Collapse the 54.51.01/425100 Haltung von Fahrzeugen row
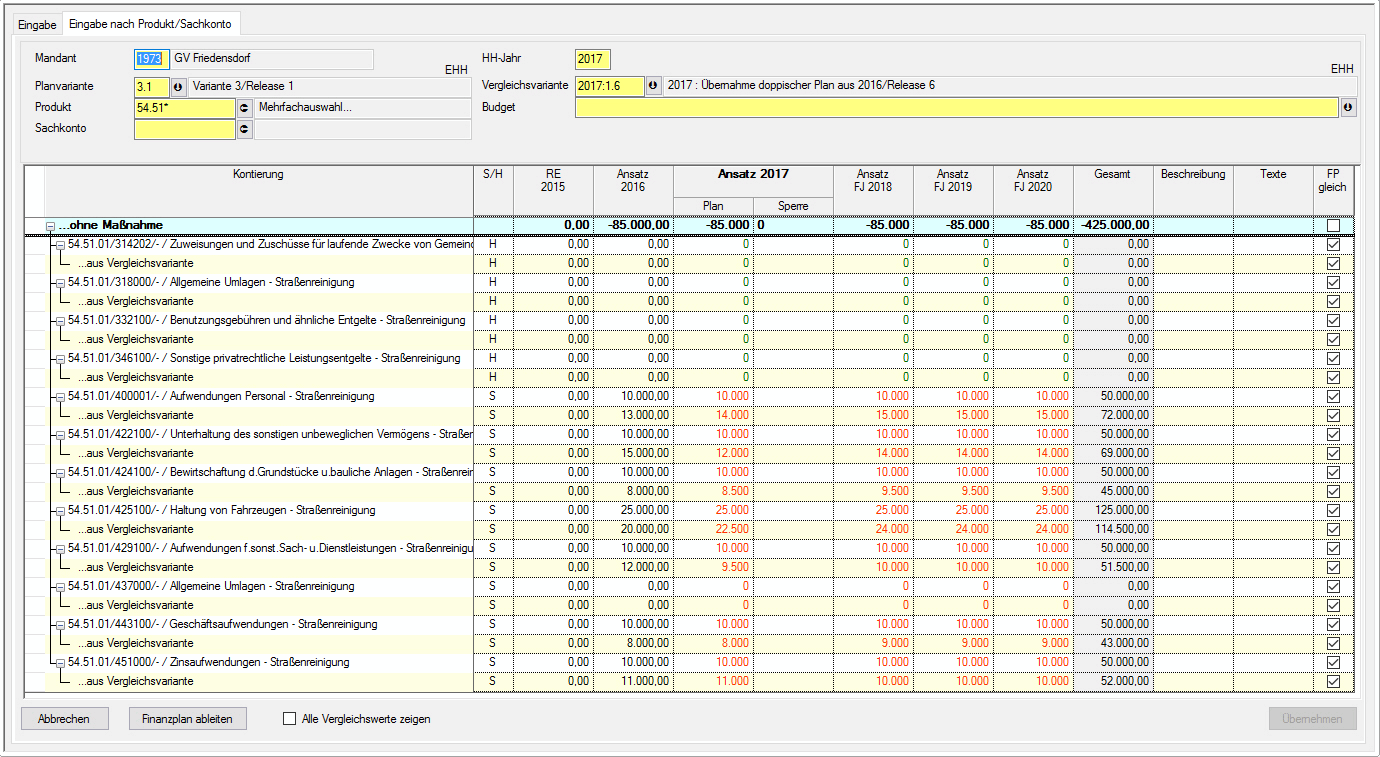The width and height of the screenshot is (1380, 757). coord(60,511)
